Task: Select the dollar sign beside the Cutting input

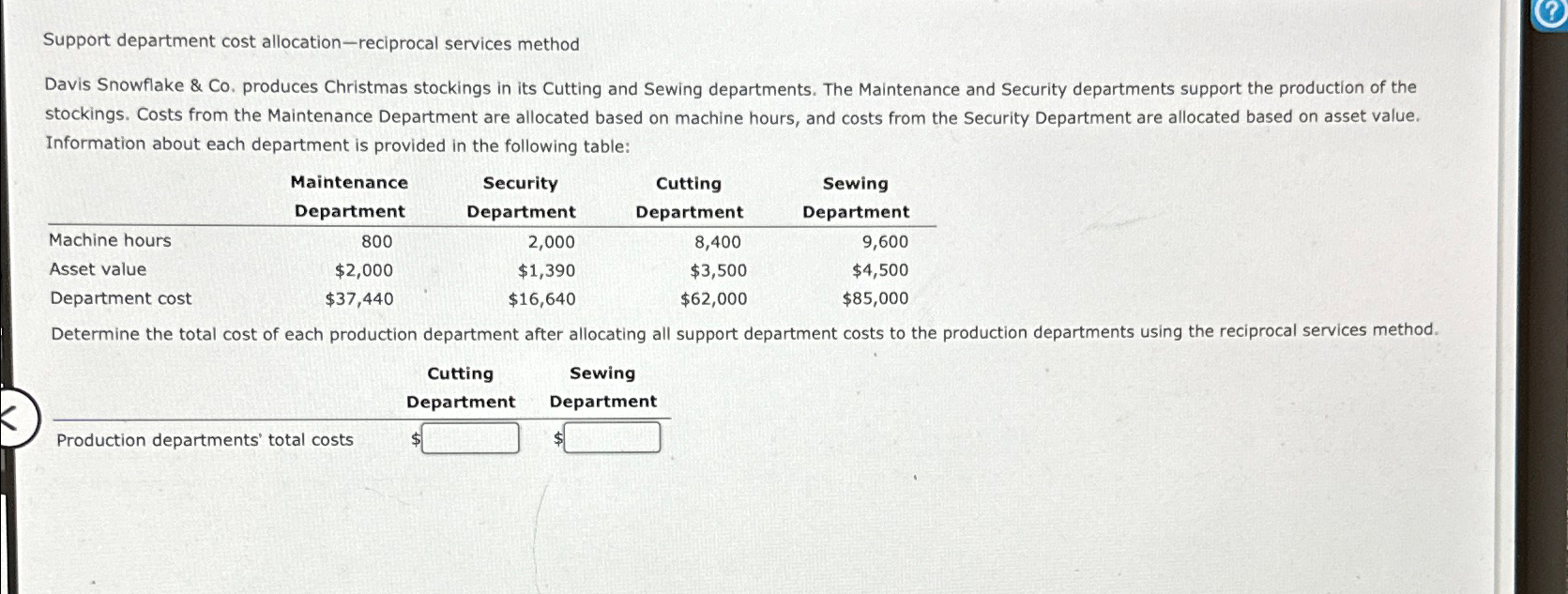Action: click(x=415, y=437)
